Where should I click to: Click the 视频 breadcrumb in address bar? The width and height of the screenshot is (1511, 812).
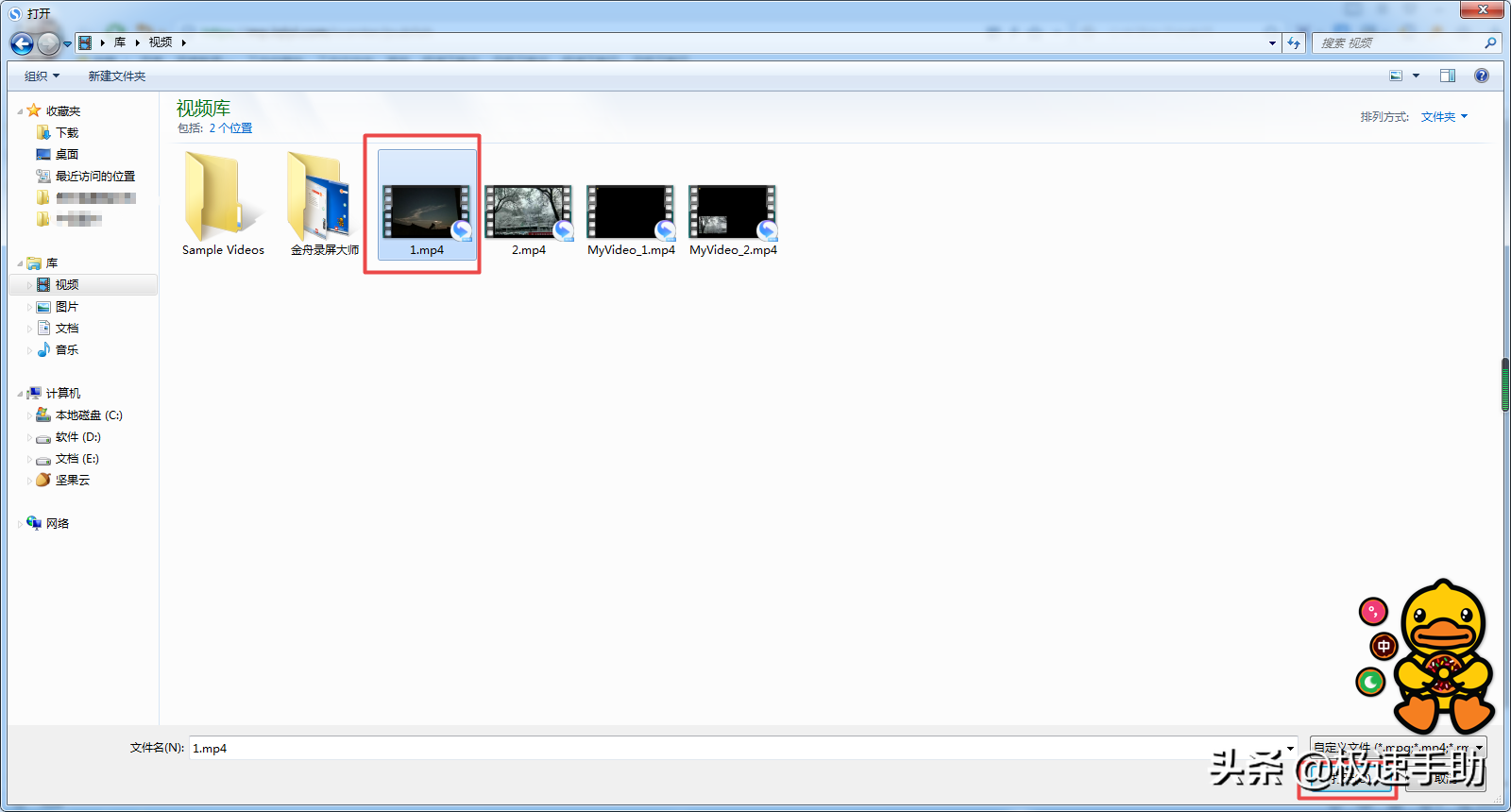coord(161,42)
